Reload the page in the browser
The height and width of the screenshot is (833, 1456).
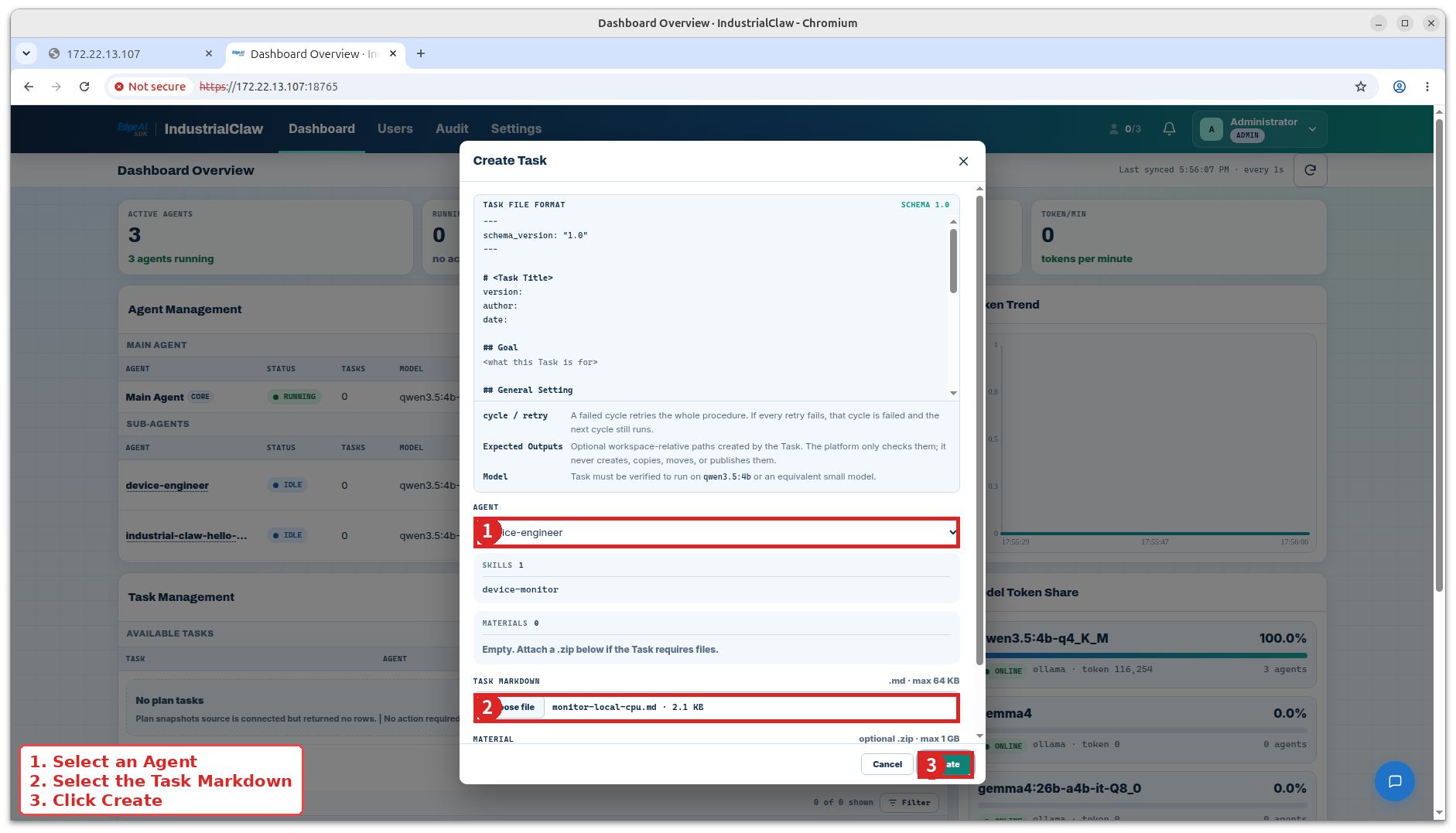point(84,87)
